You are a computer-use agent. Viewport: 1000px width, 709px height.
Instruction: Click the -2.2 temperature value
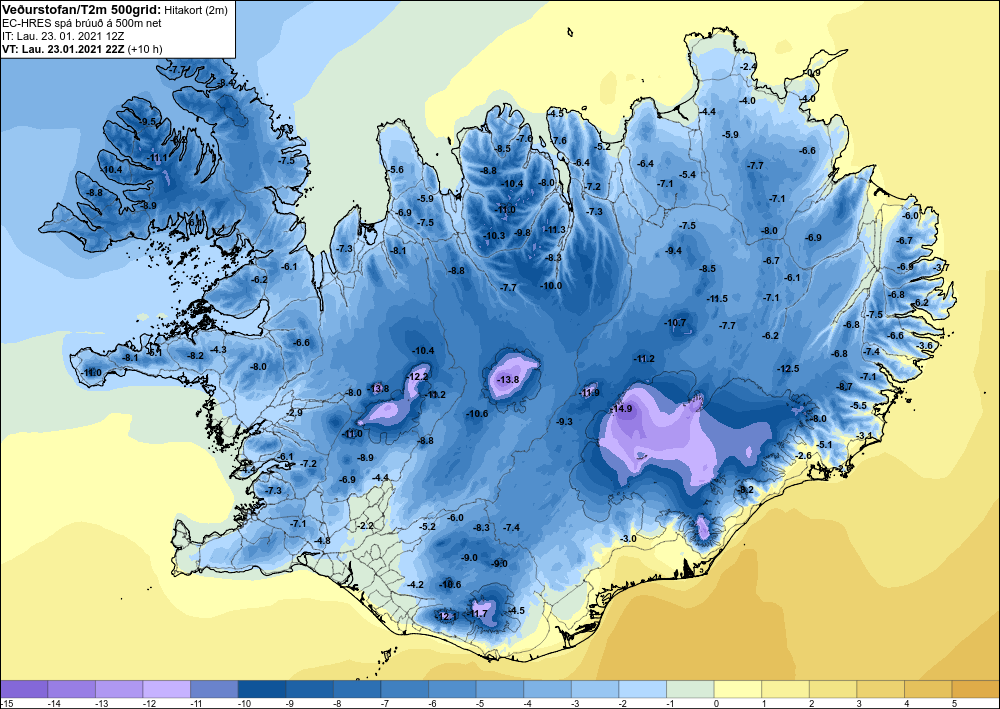pos(366,525)
